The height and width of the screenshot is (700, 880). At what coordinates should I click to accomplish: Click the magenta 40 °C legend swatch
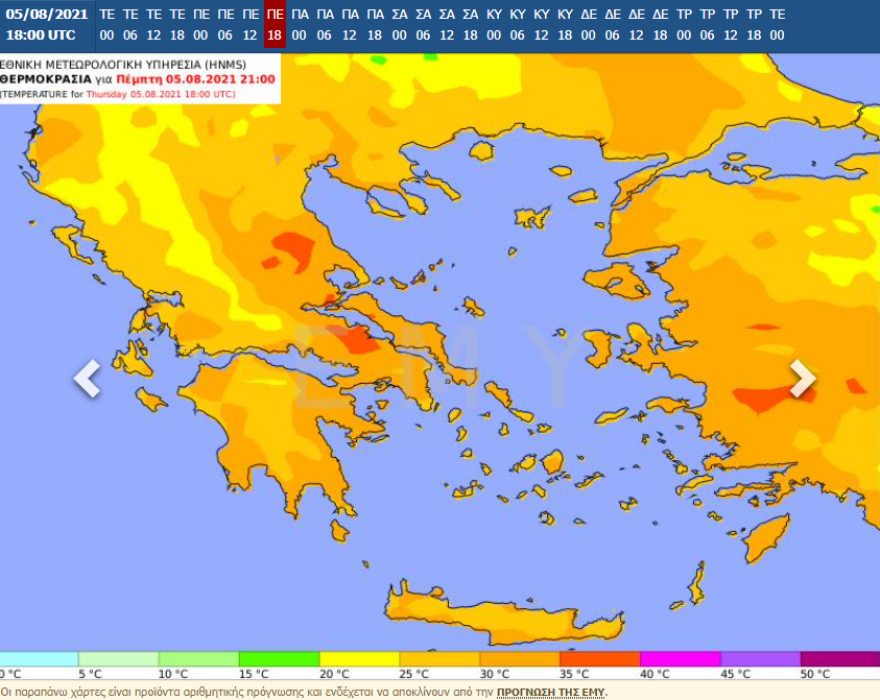click(680, 658)
